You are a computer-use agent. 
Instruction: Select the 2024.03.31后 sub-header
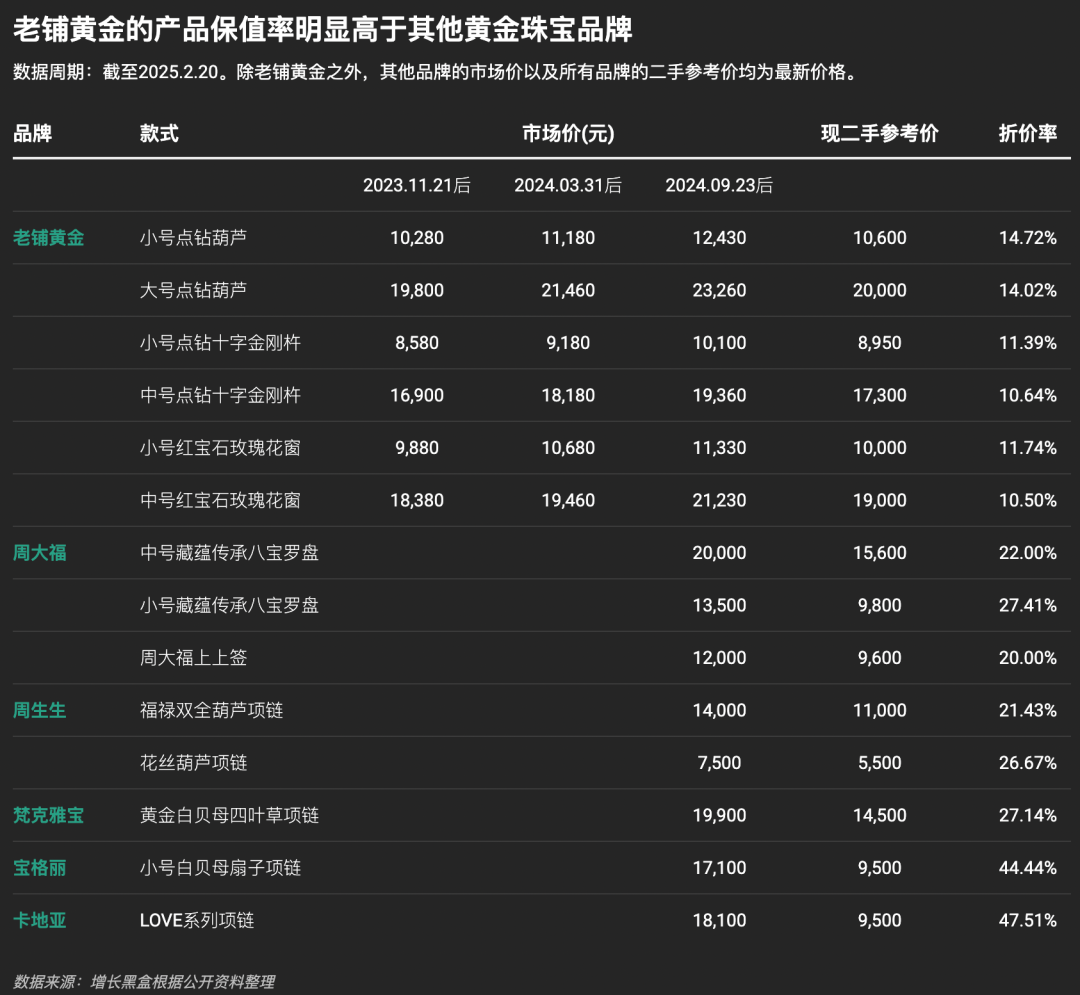(x=568, y=185)
